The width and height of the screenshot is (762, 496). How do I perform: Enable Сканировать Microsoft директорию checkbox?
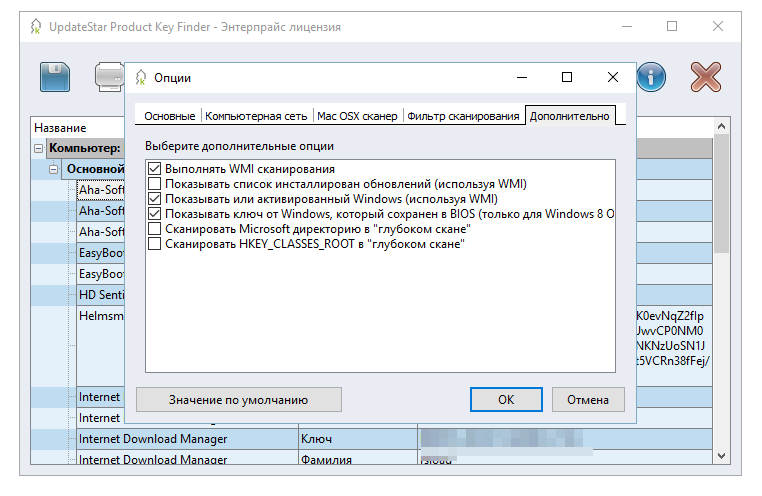coord(155,229)
